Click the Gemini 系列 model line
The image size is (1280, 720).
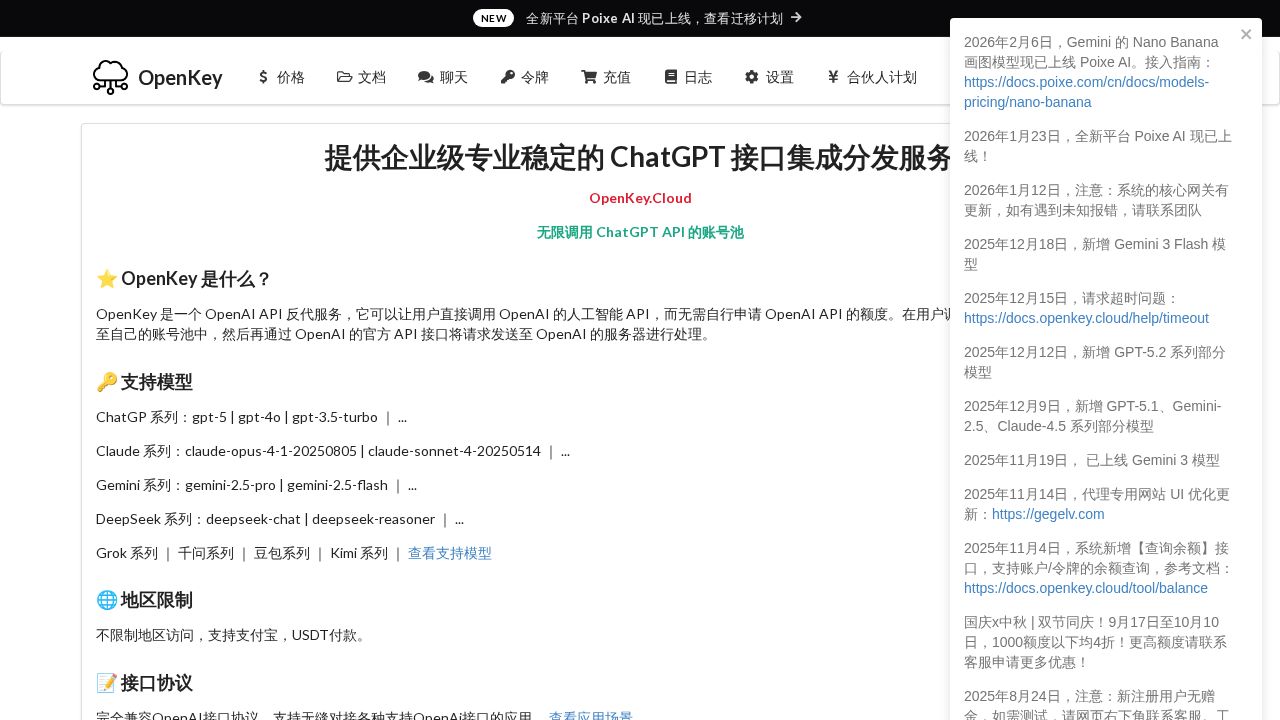[256, 485]
